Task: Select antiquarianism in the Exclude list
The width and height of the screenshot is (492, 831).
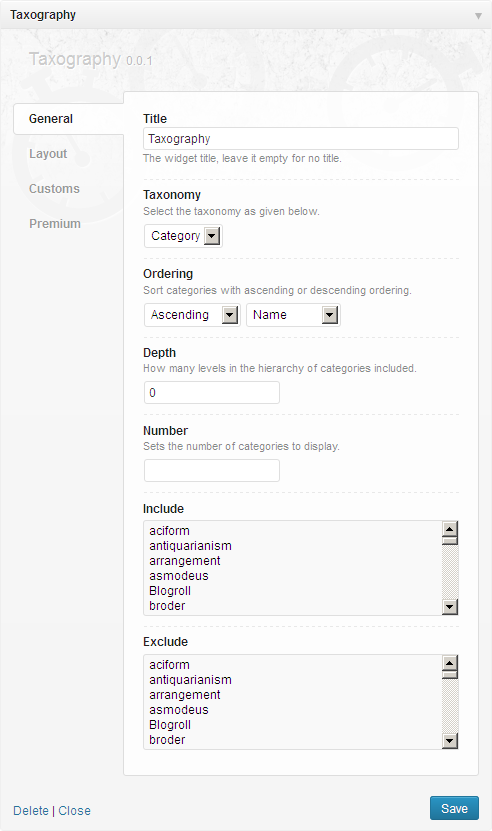Action: pyautogui.click(x=190, y=680)
